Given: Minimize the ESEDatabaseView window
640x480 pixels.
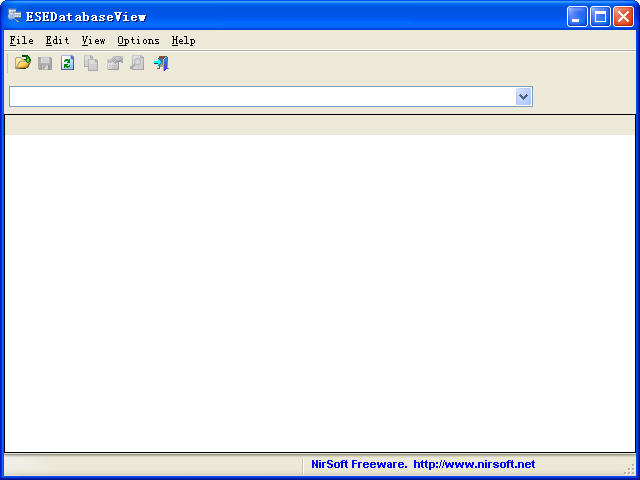Looking at the screenshot, I should coord(577,17).
